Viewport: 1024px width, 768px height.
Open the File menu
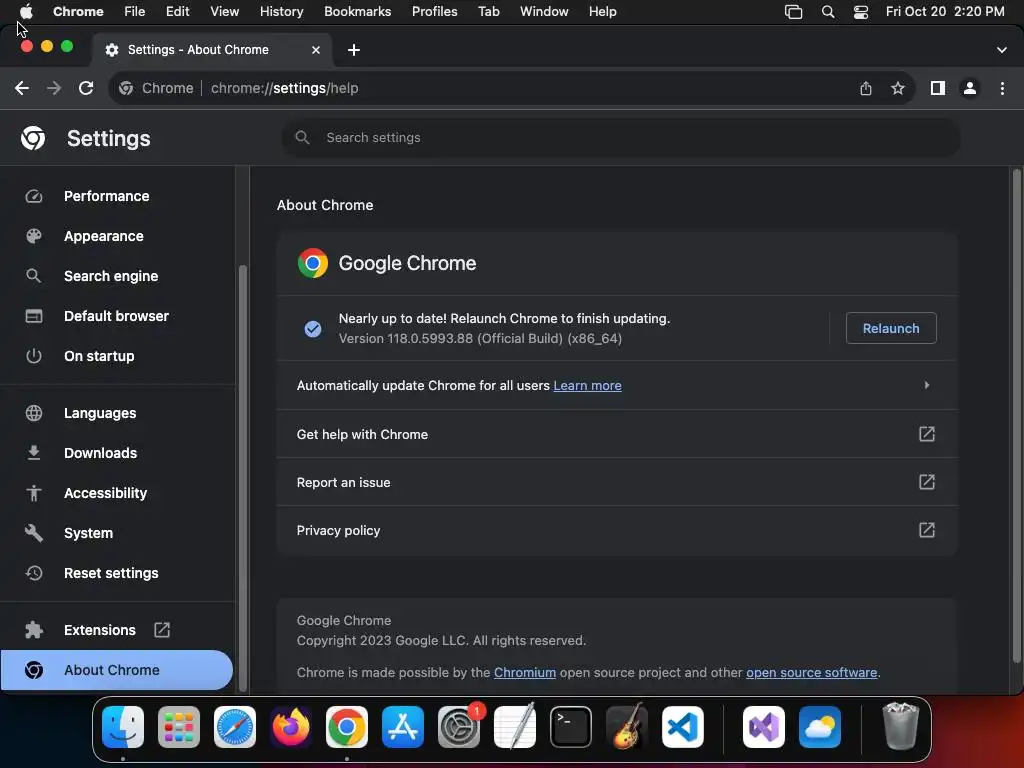[x=135, y=12]
